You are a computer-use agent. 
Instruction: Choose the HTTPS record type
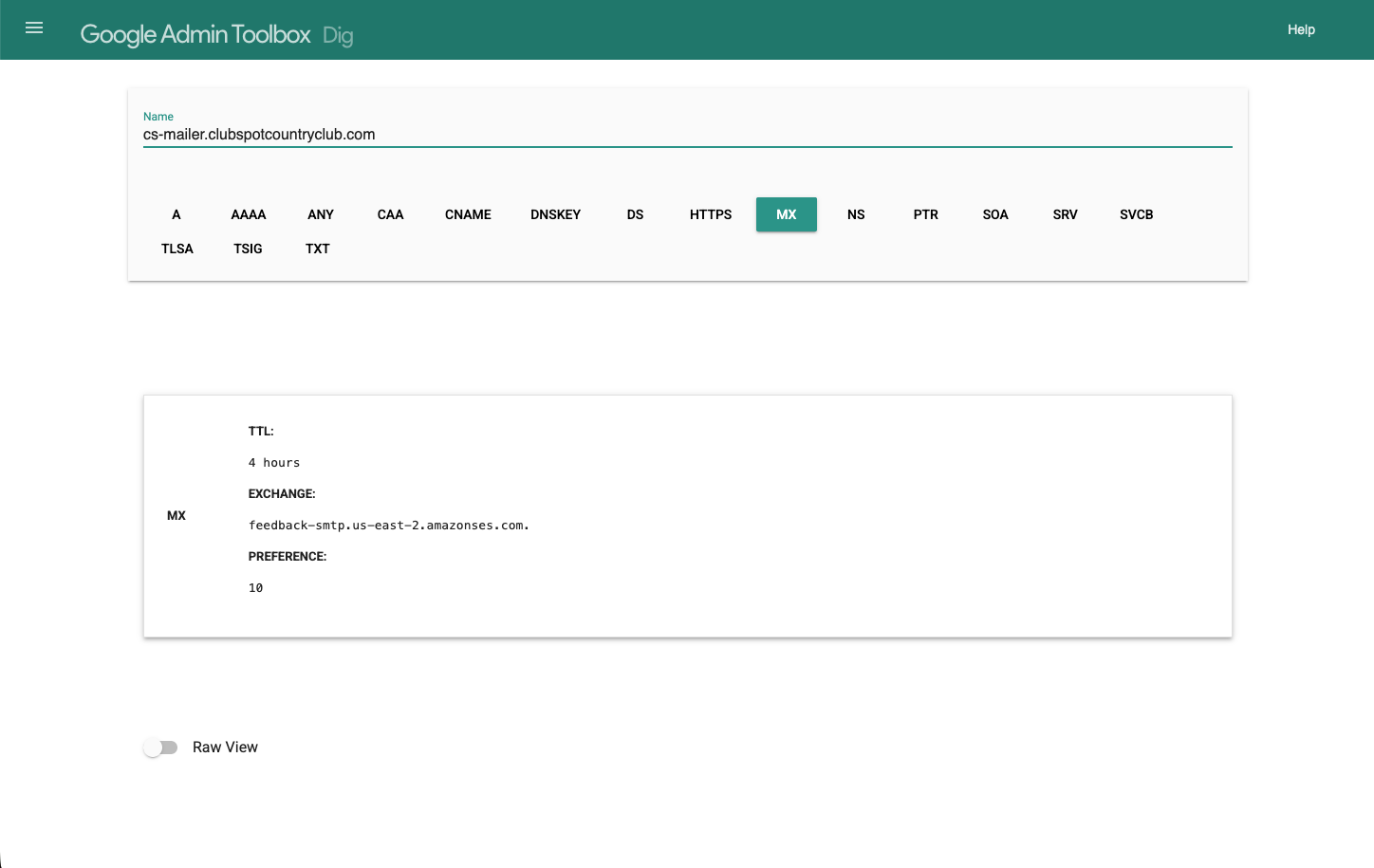tap(711, 214)
